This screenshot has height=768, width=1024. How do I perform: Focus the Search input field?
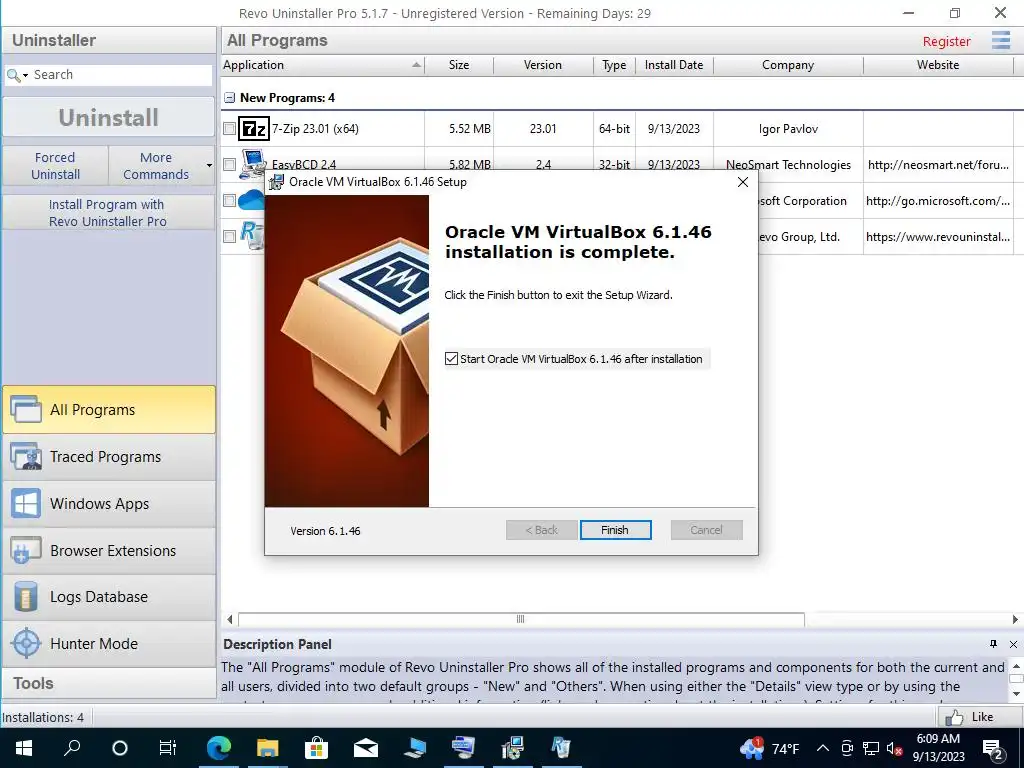coord(121,75)
